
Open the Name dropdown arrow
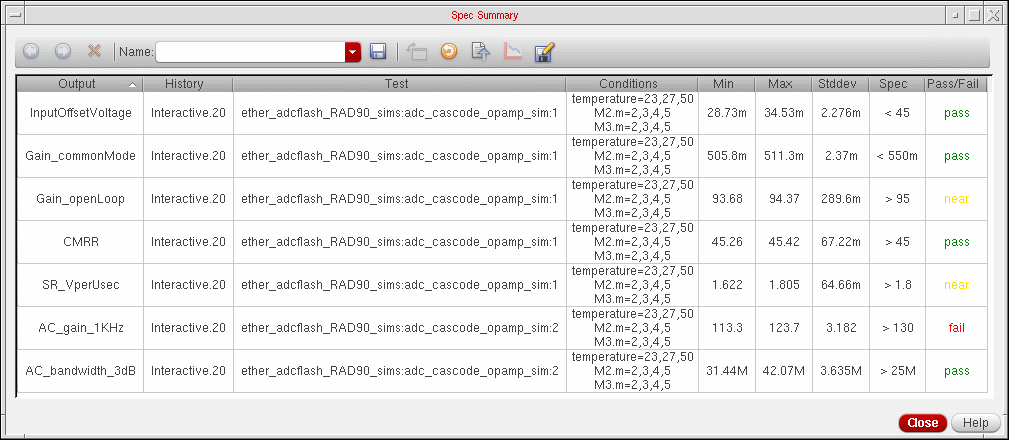[353, 52]
